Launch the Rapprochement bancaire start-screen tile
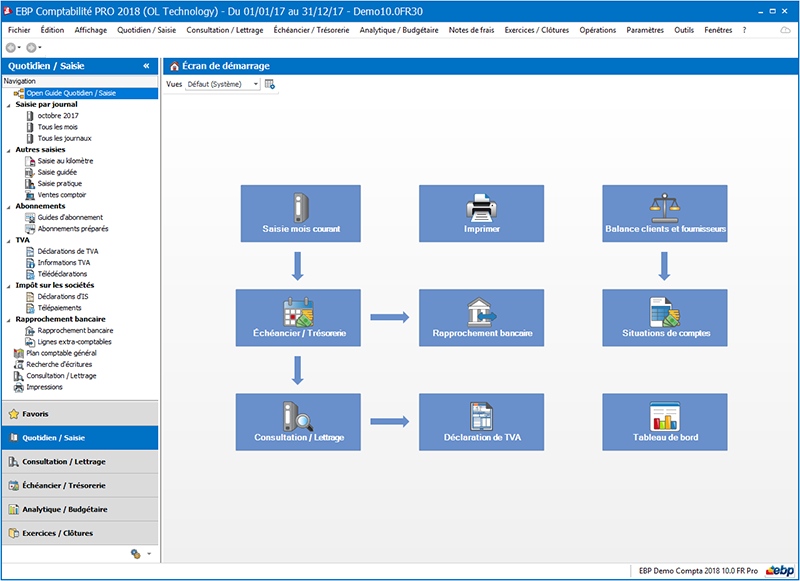The width and height of the screenshot is (800, 581). (481, 318)
